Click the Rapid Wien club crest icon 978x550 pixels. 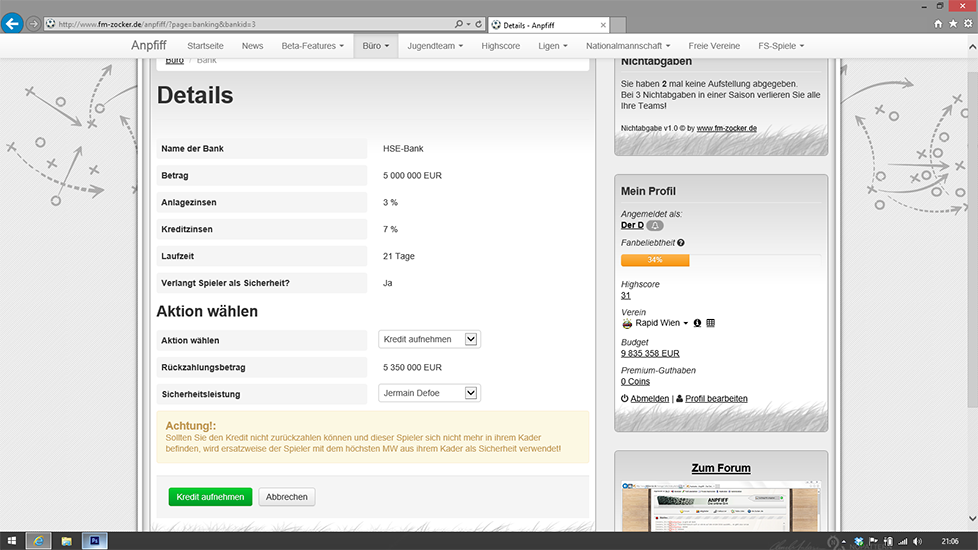point(627,324)
